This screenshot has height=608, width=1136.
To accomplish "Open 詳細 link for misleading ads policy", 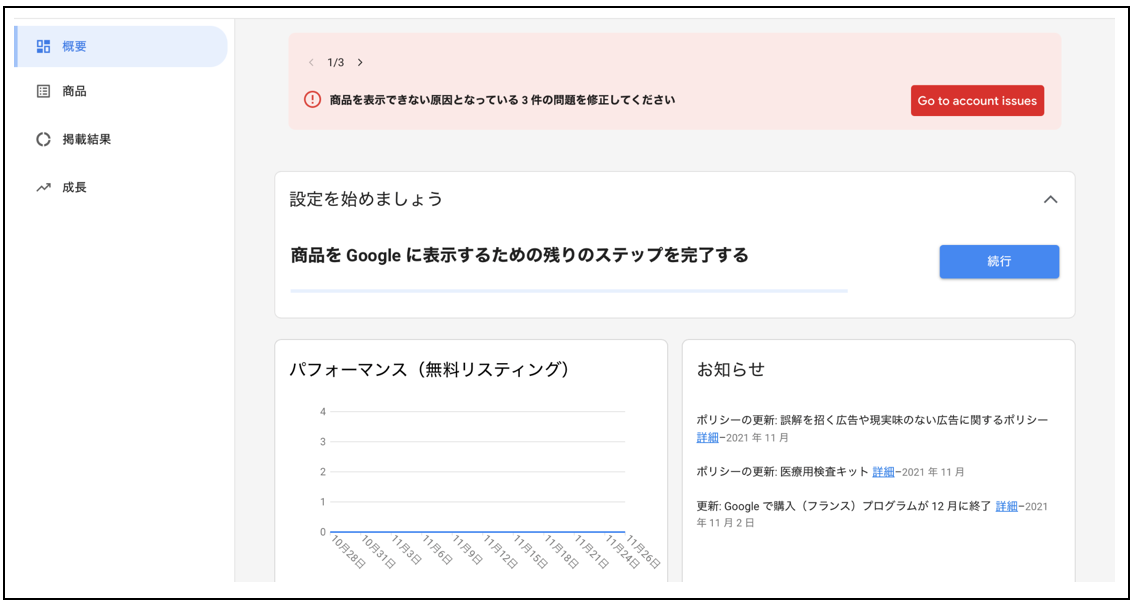I will 707,438.
